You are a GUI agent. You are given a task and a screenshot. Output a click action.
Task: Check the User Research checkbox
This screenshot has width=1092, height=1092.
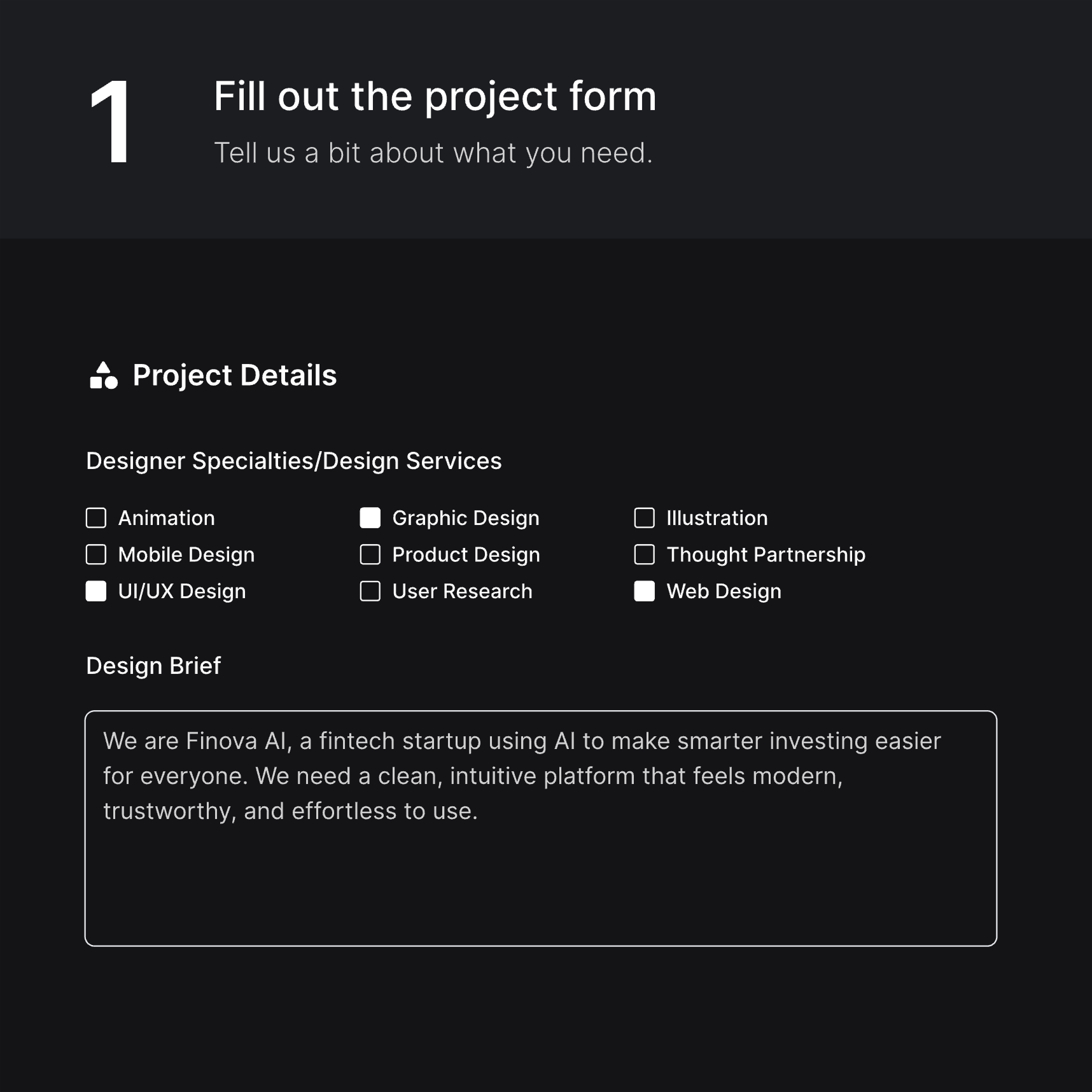(x=370, y=591)
